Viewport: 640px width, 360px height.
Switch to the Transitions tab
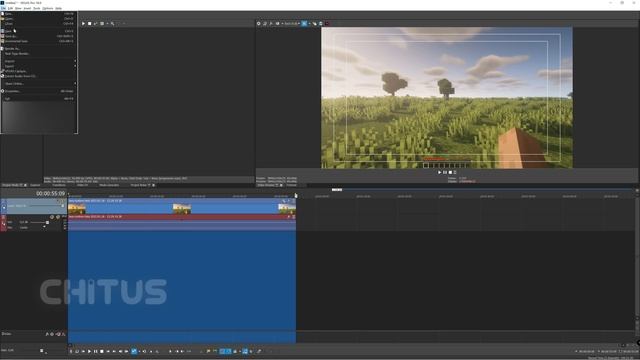(x=59, y=185)
